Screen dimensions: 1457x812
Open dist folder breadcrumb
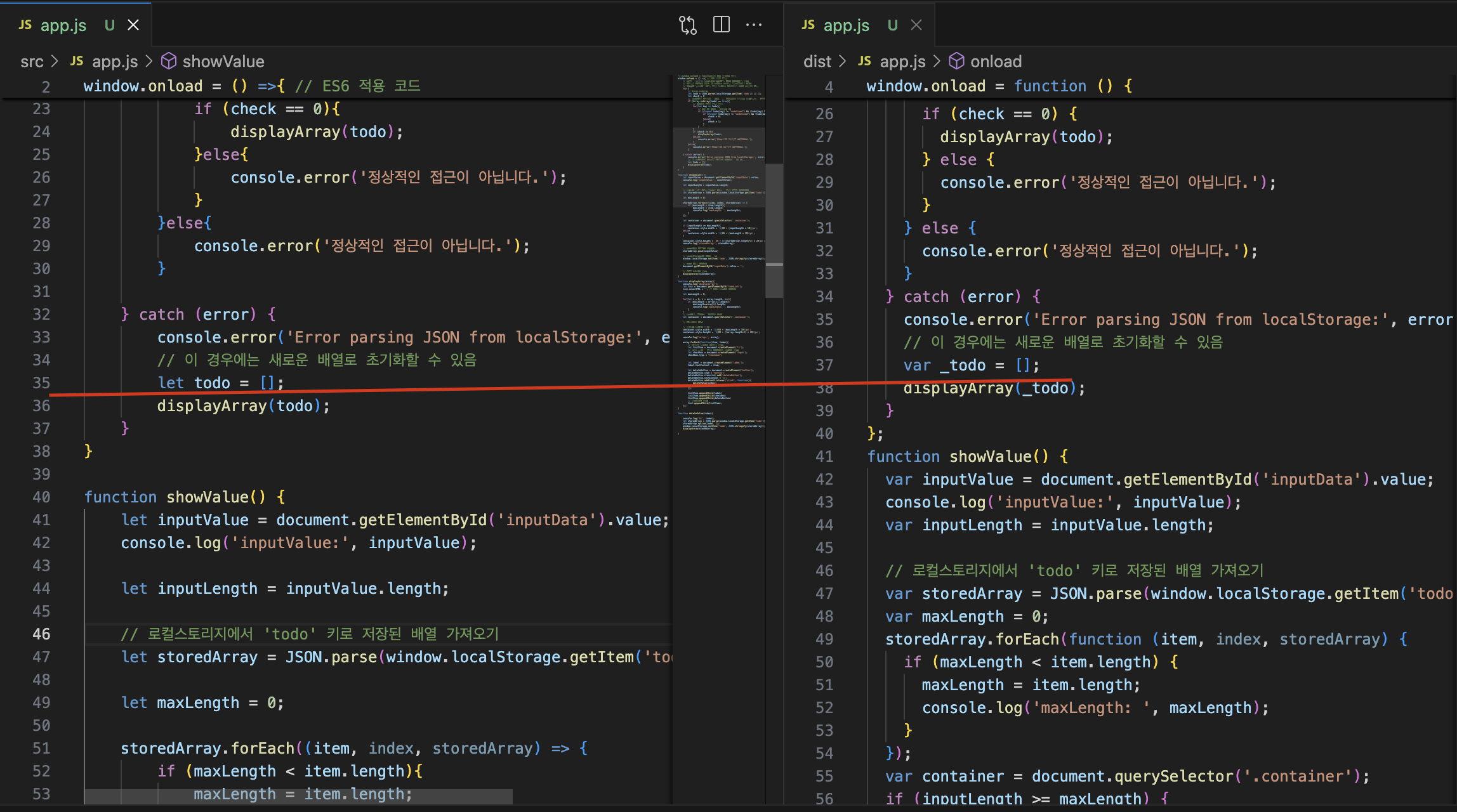click(x=817, y=62)
